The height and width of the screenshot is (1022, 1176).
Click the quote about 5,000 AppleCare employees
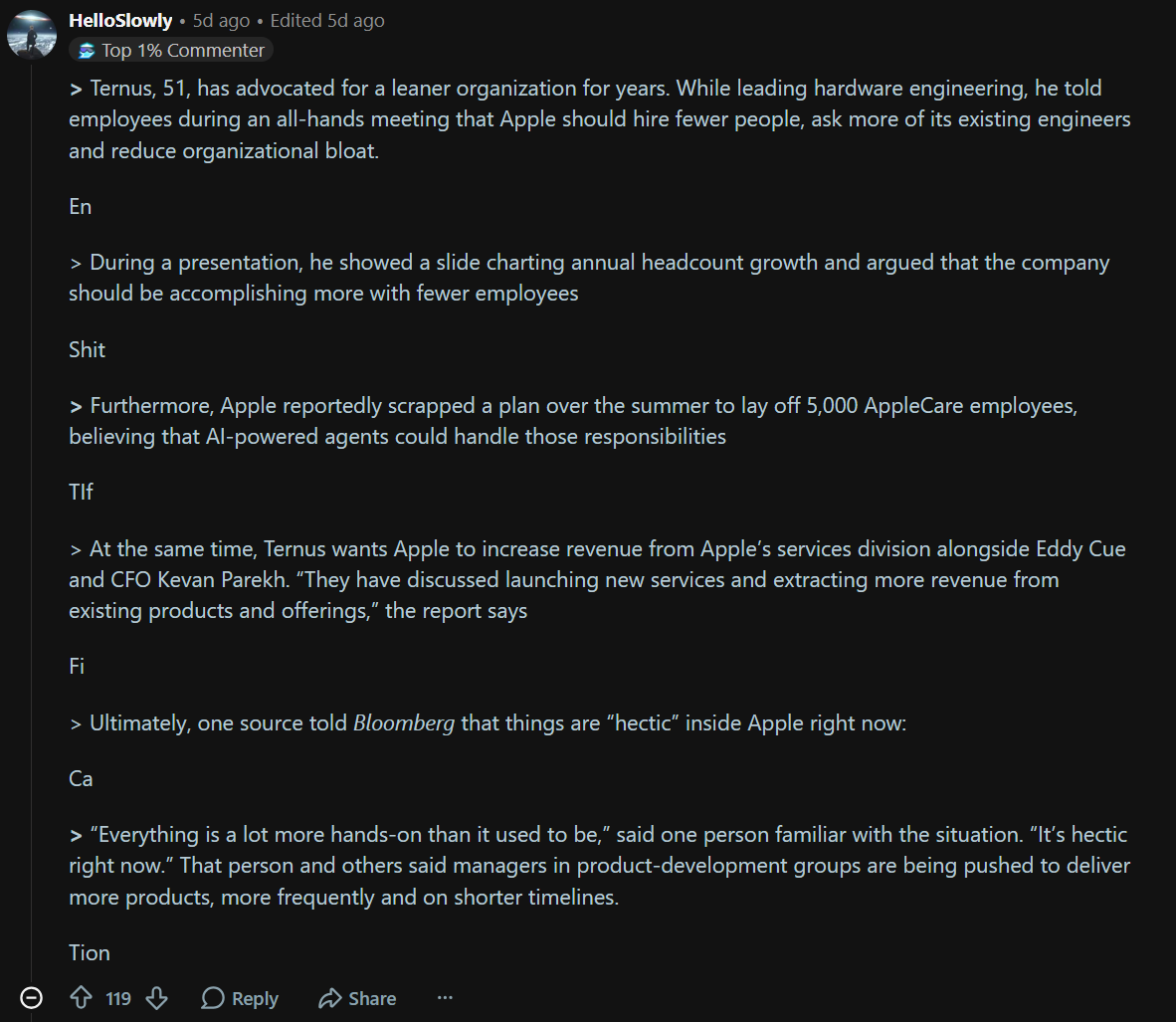click(573, 421)
